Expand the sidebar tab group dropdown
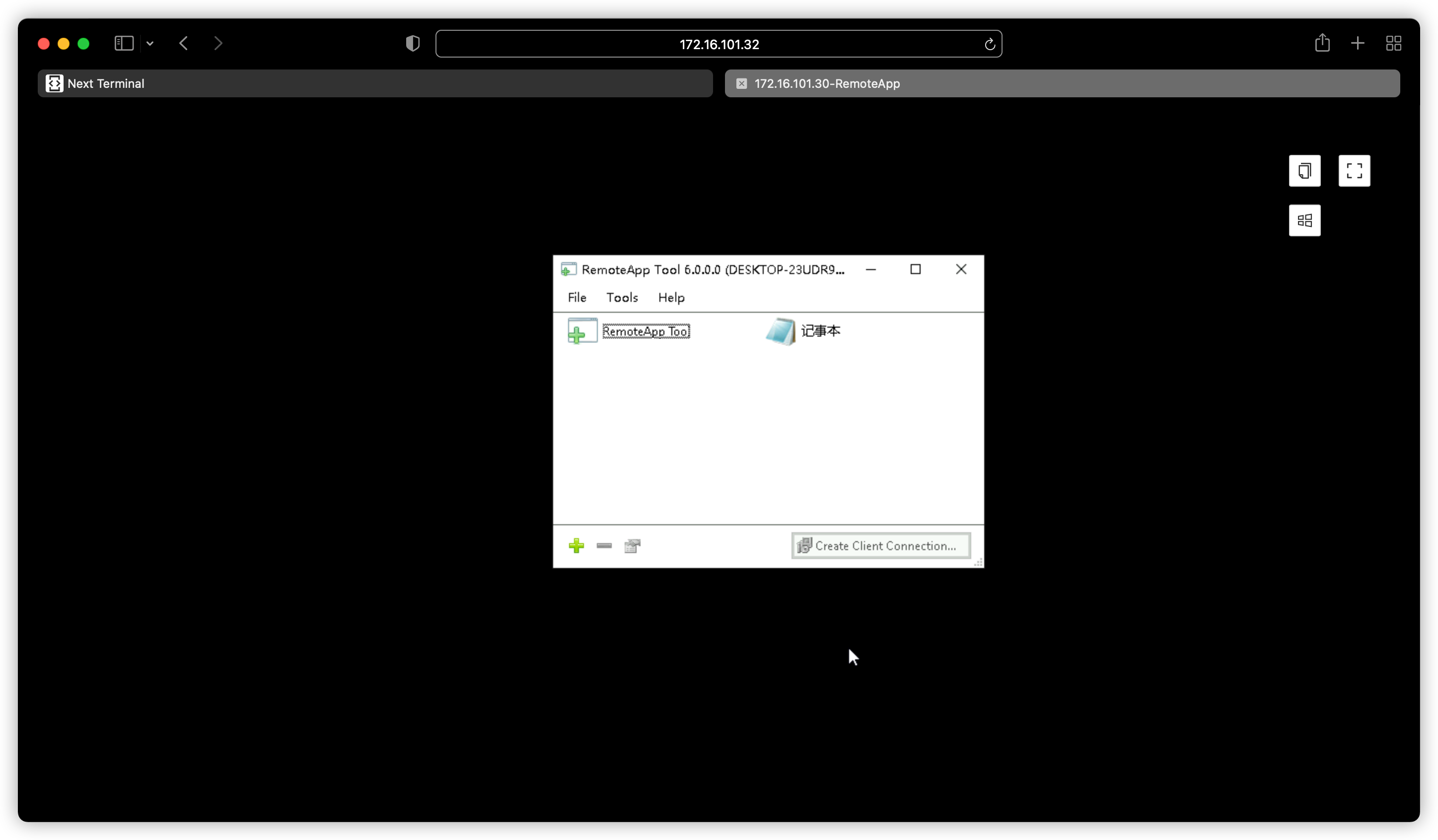Screen dimensions: 1438x840 click(150, 43)
